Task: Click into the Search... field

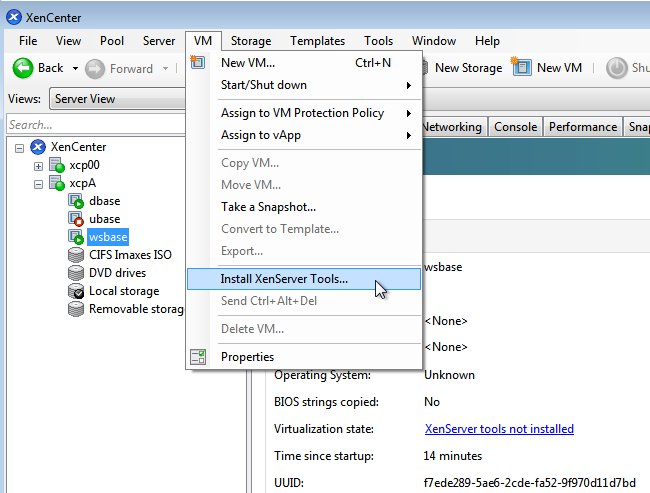Action: [96, 124]
